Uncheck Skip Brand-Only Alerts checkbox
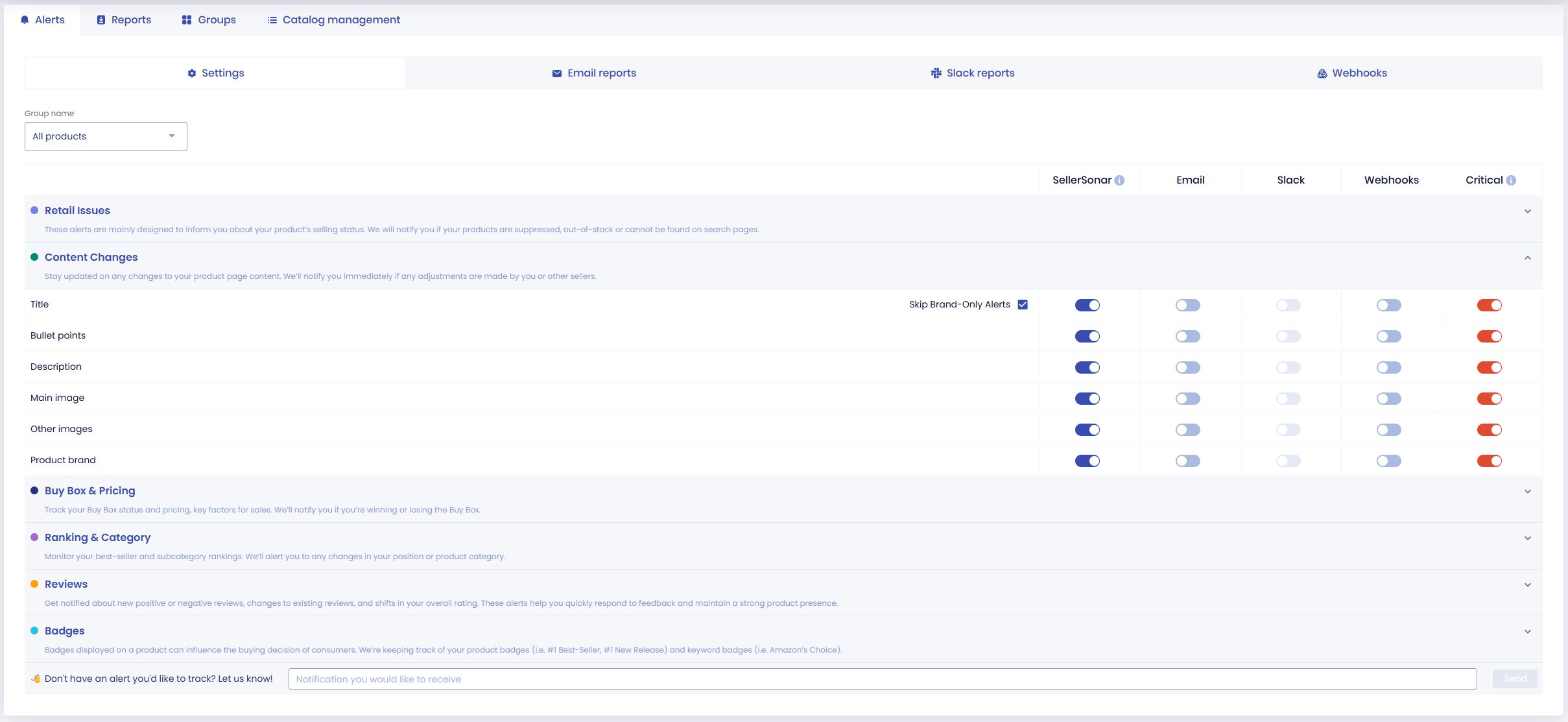 pos(1023,304)
